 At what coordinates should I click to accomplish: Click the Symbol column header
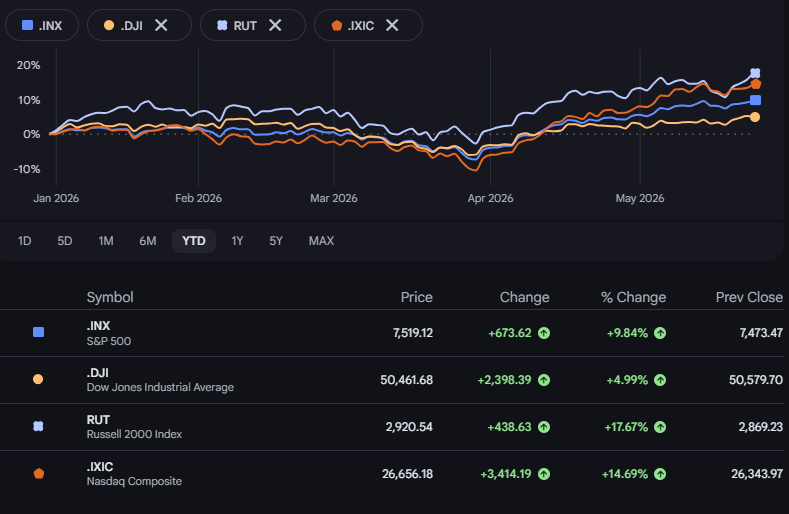pos(110,297)
